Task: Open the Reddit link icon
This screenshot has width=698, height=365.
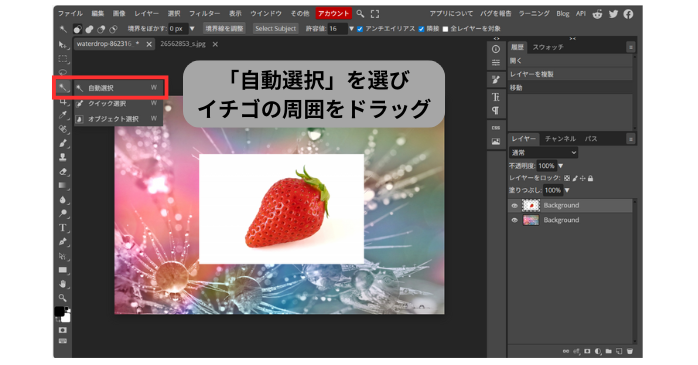Action: (x=597, y=14)
